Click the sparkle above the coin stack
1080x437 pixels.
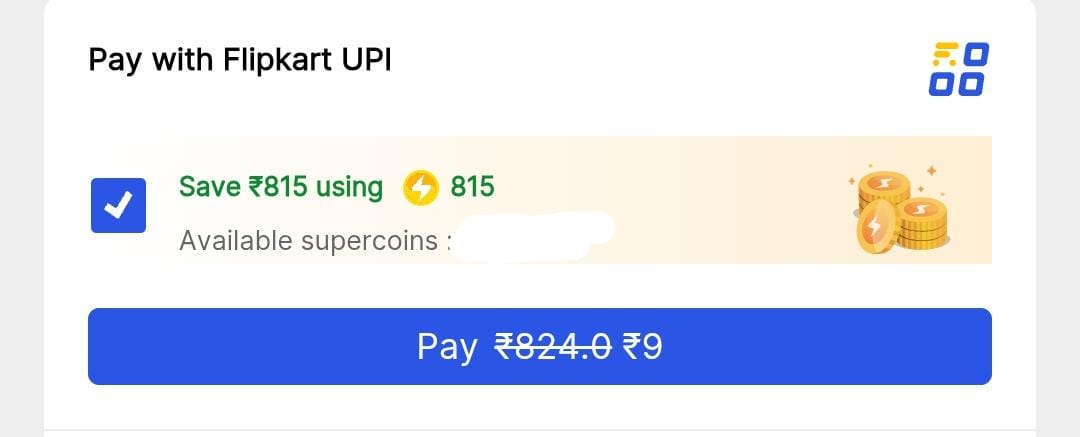(x=931, y=171)
